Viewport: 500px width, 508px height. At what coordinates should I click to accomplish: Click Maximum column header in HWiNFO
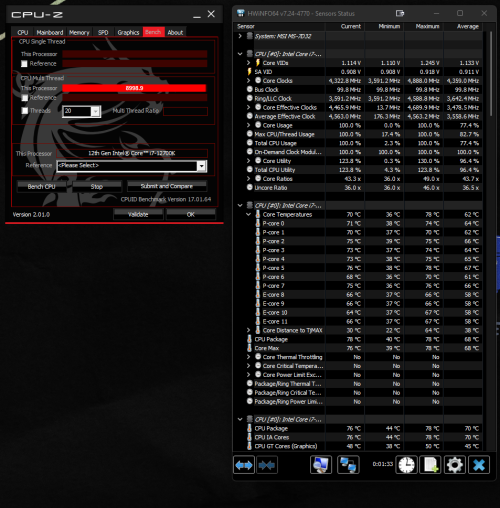click(x=424, y=26)
